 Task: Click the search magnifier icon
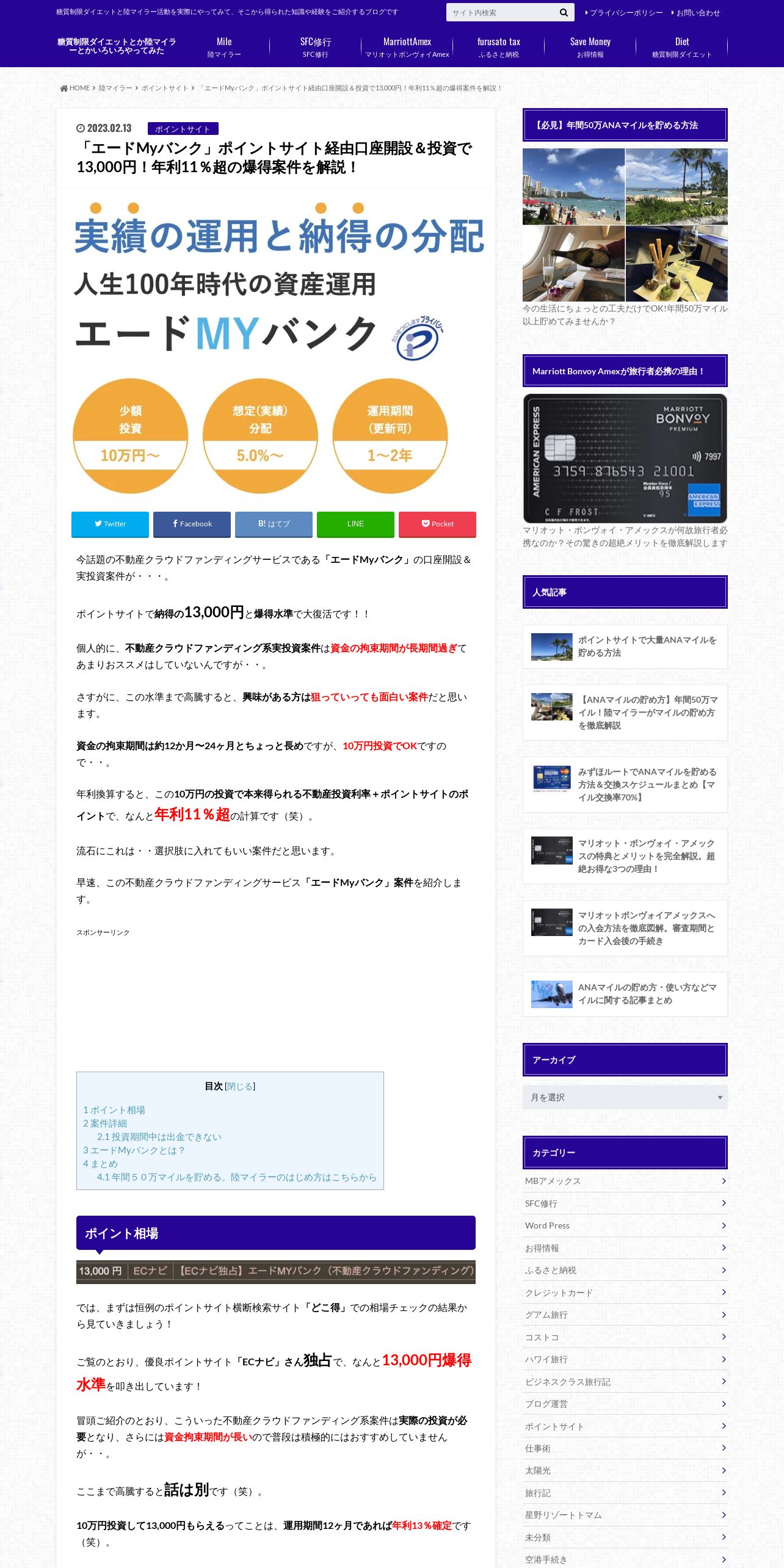(563, 12)
